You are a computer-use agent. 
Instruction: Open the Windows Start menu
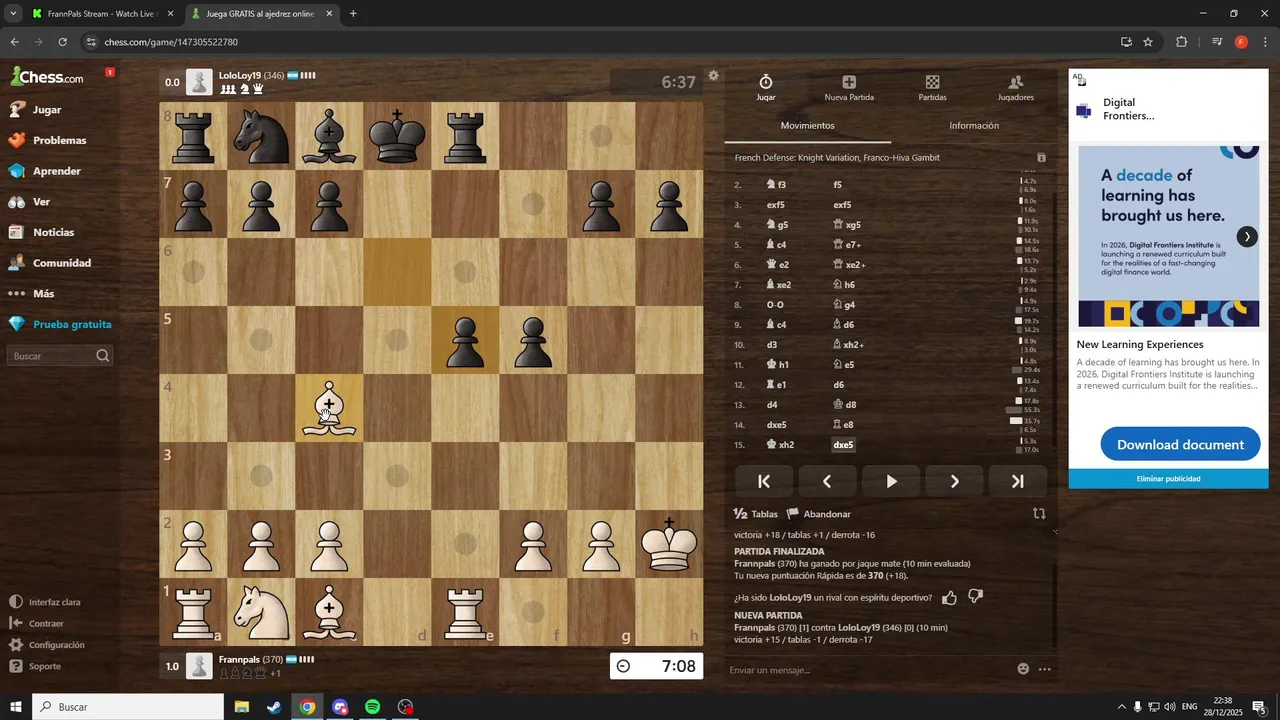click(x=16, y=707)
